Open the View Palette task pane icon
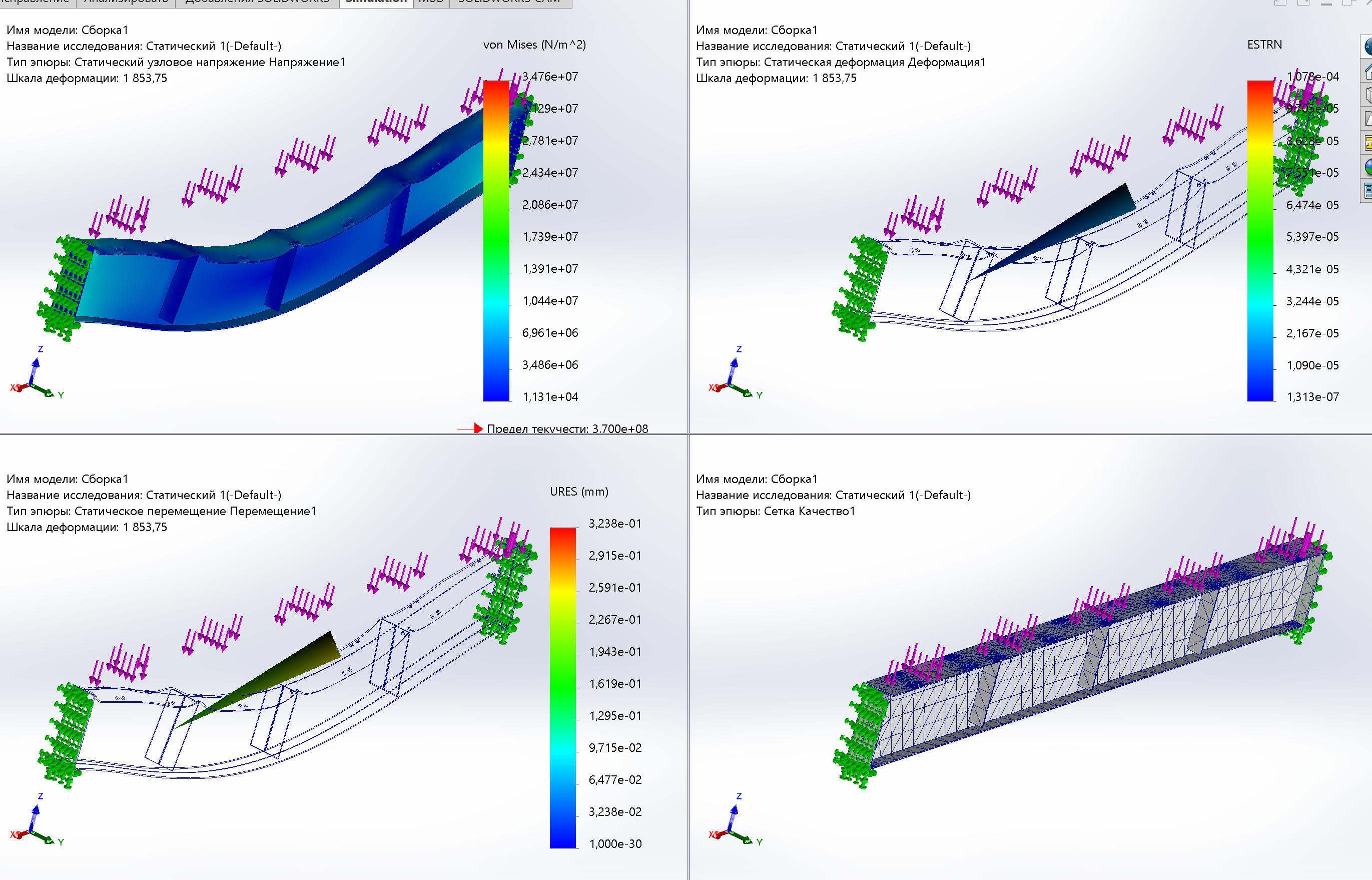The image size is (1372, 880). 1368,143
